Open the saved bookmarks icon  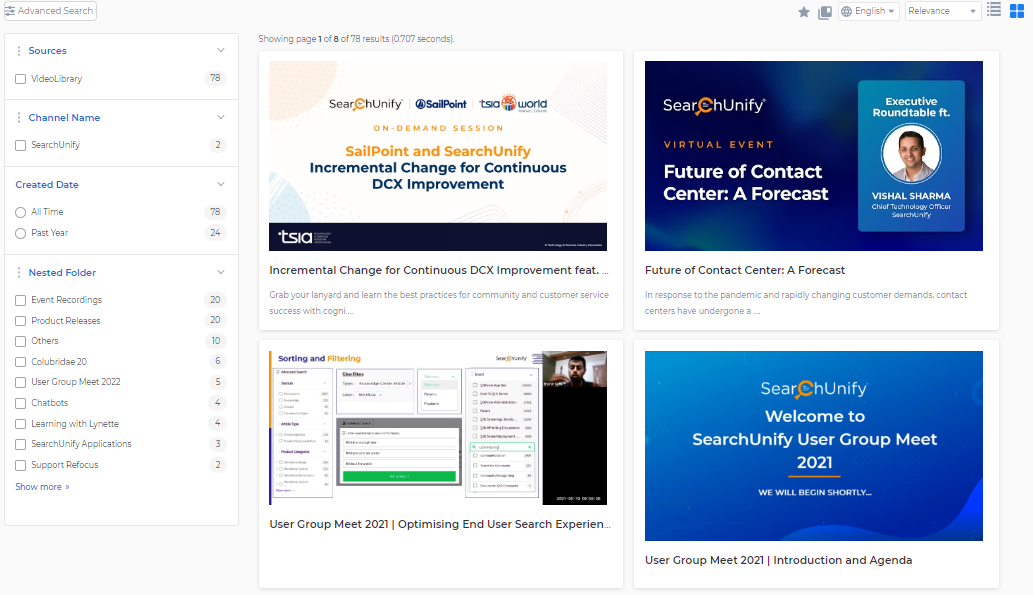pyautogui.click(x=825, y=12)
